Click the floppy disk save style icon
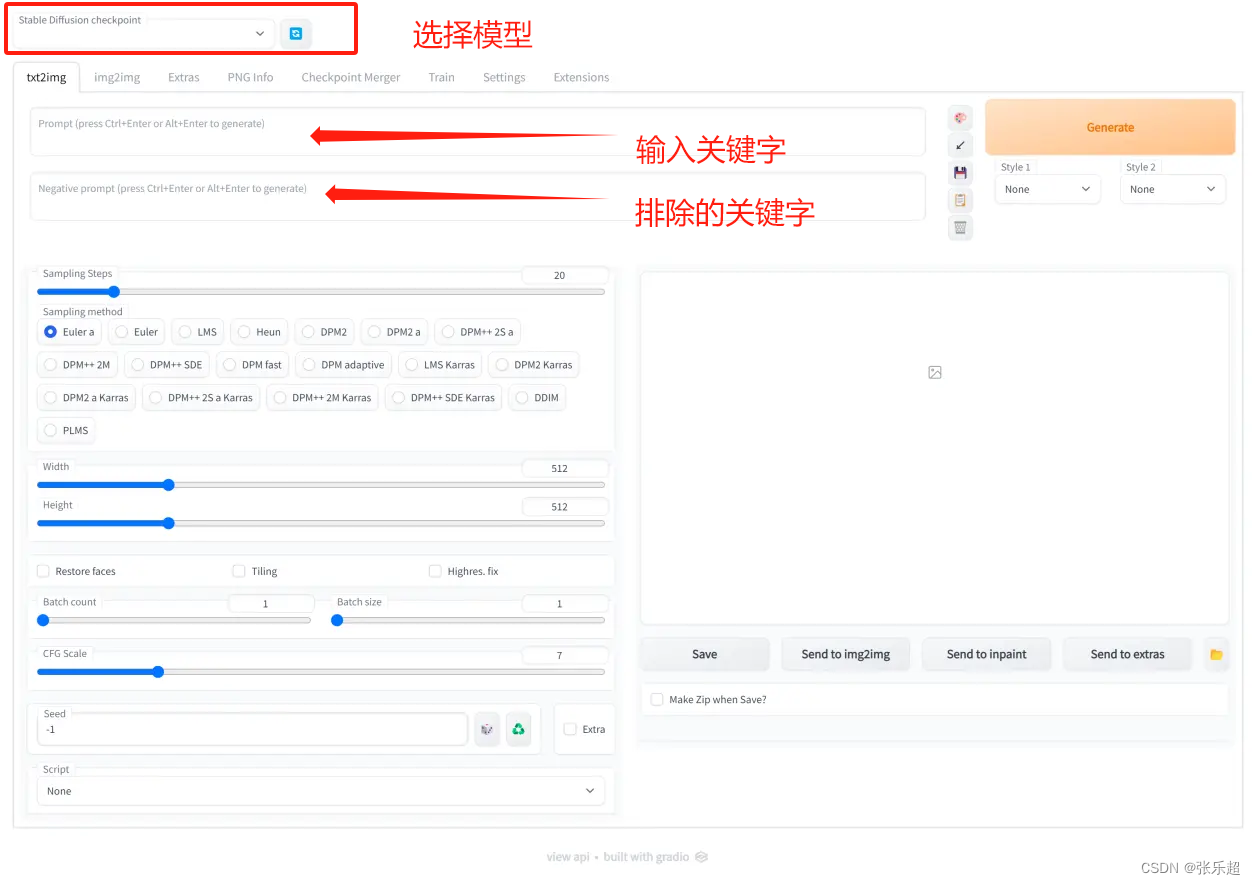Screen dimensions: 1256x885 click(960, 173)
